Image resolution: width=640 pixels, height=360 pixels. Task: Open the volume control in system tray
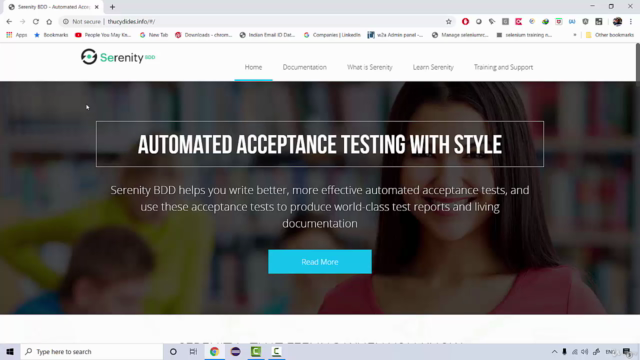(585, 352)
